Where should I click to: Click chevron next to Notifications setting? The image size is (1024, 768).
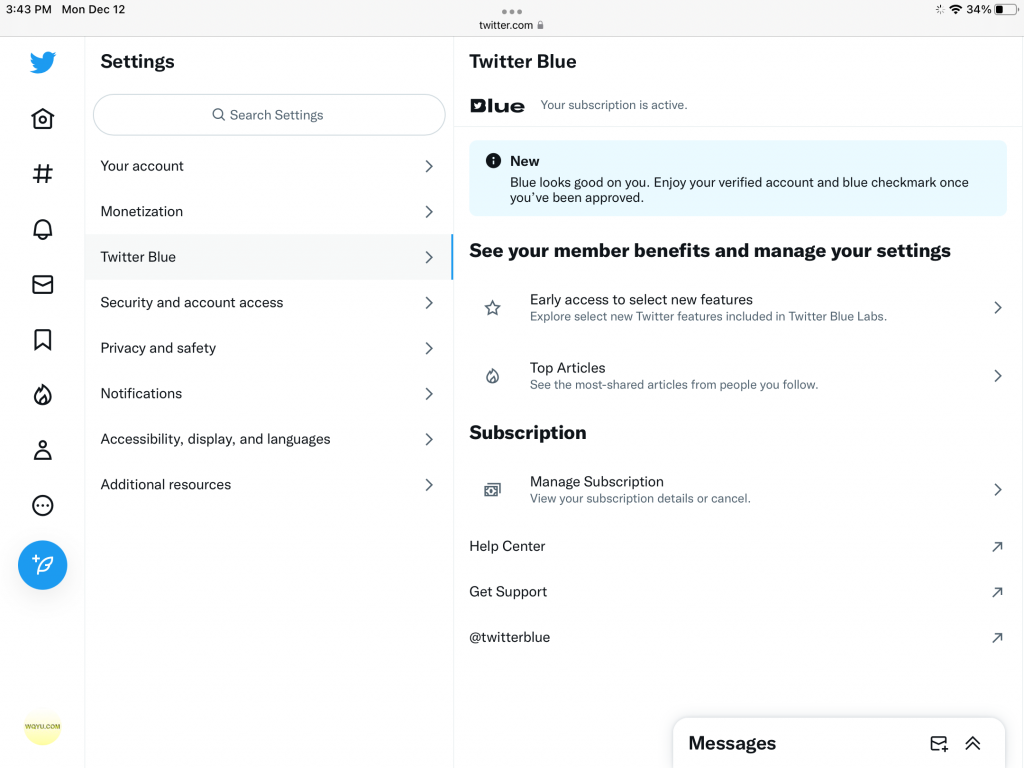tap(429, 394)
